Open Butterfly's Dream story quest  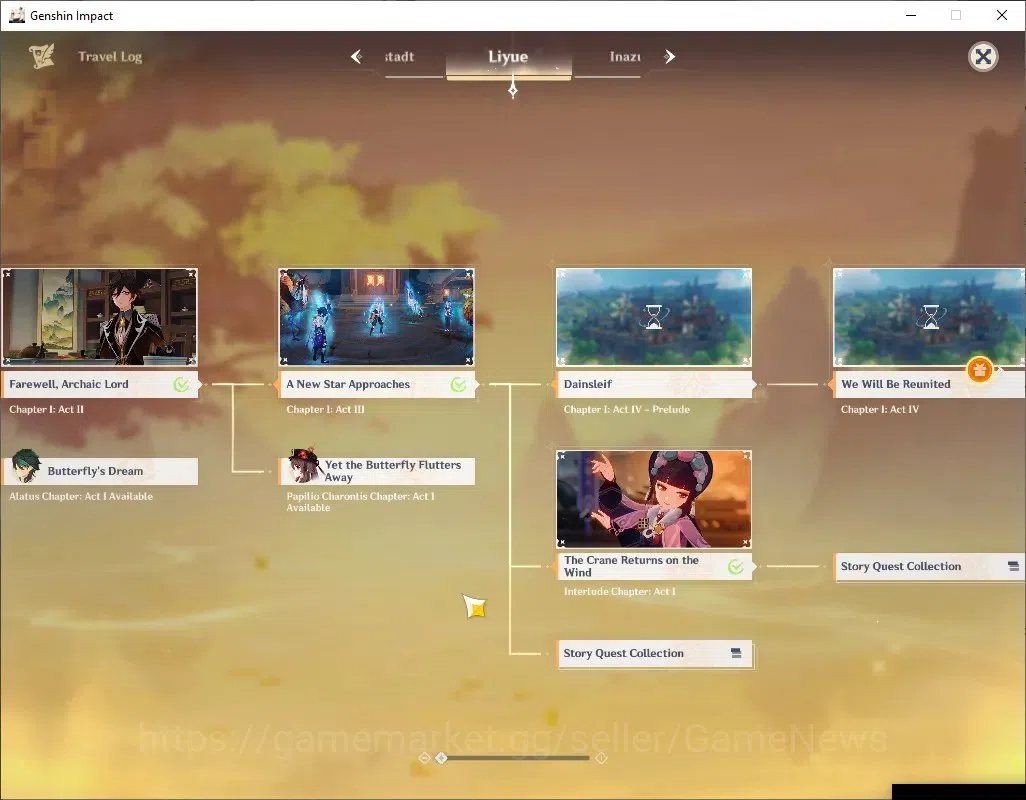click(x=101, y=471)
